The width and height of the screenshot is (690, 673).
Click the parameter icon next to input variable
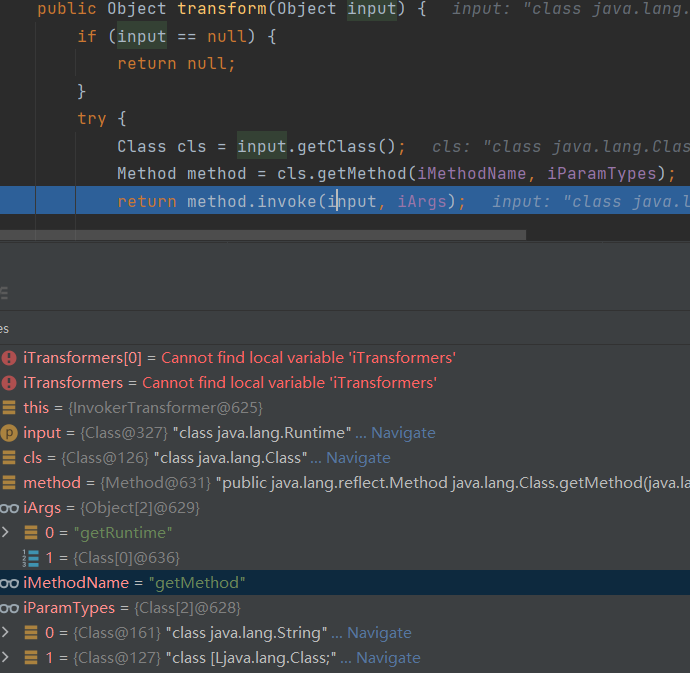(9, 433)
